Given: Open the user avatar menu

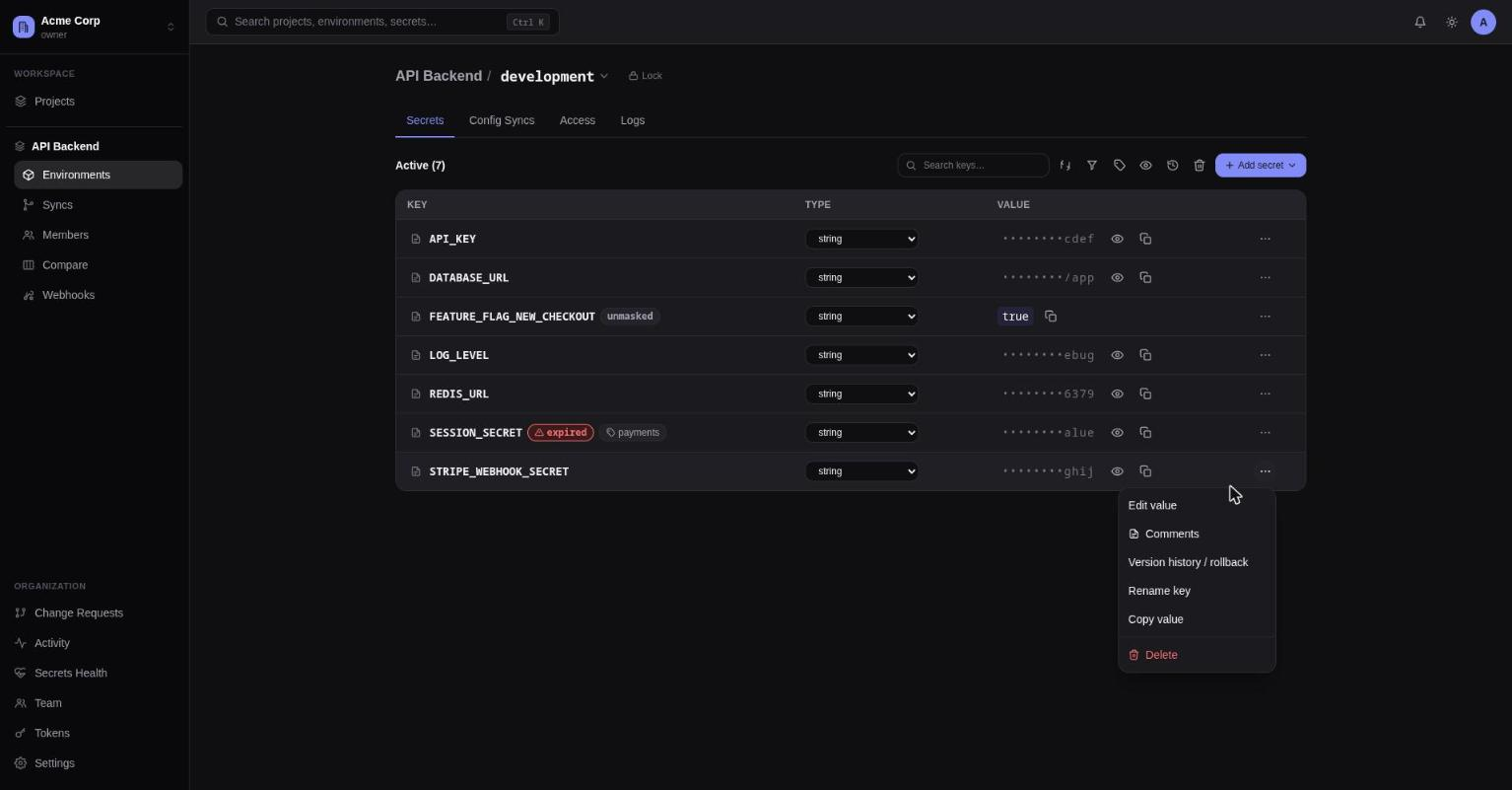Looking at the screenshot, I should (x=1483, y=22).
